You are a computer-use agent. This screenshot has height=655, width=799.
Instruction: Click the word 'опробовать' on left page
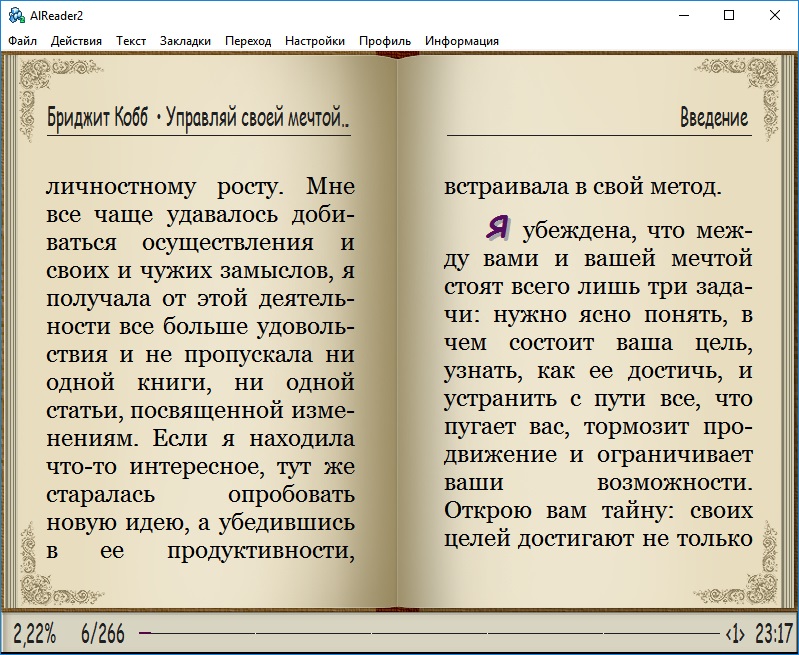point(291,495)
